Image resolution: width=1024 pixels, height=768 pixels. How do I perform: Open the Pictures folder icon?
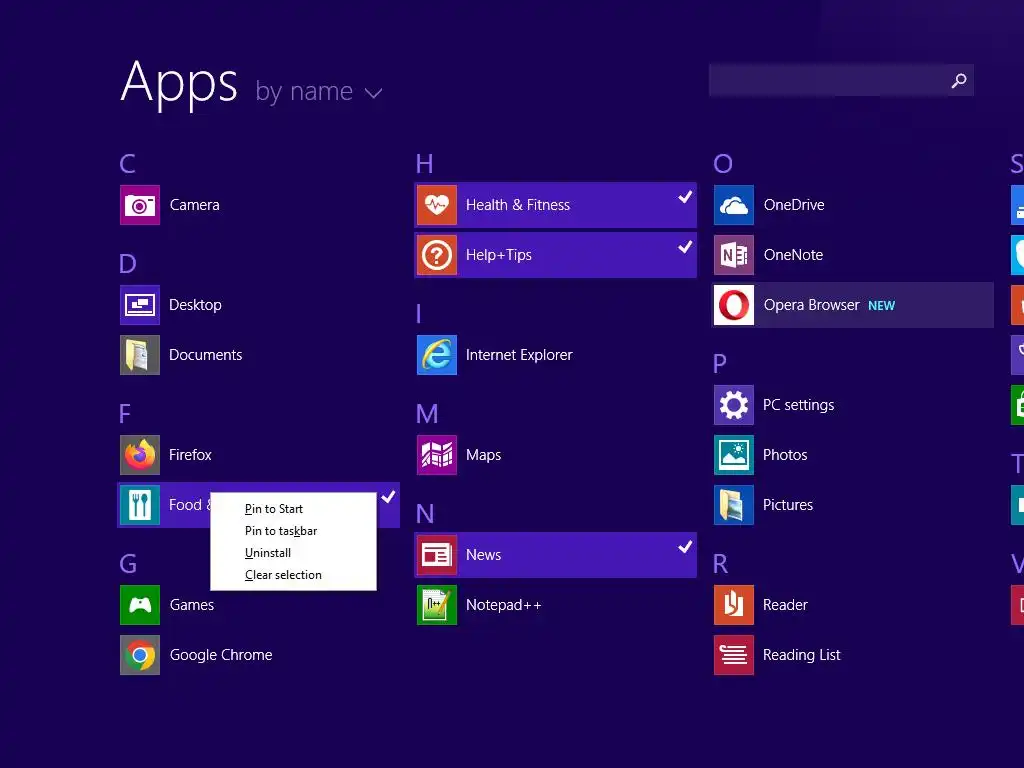(x=734, y=505)
